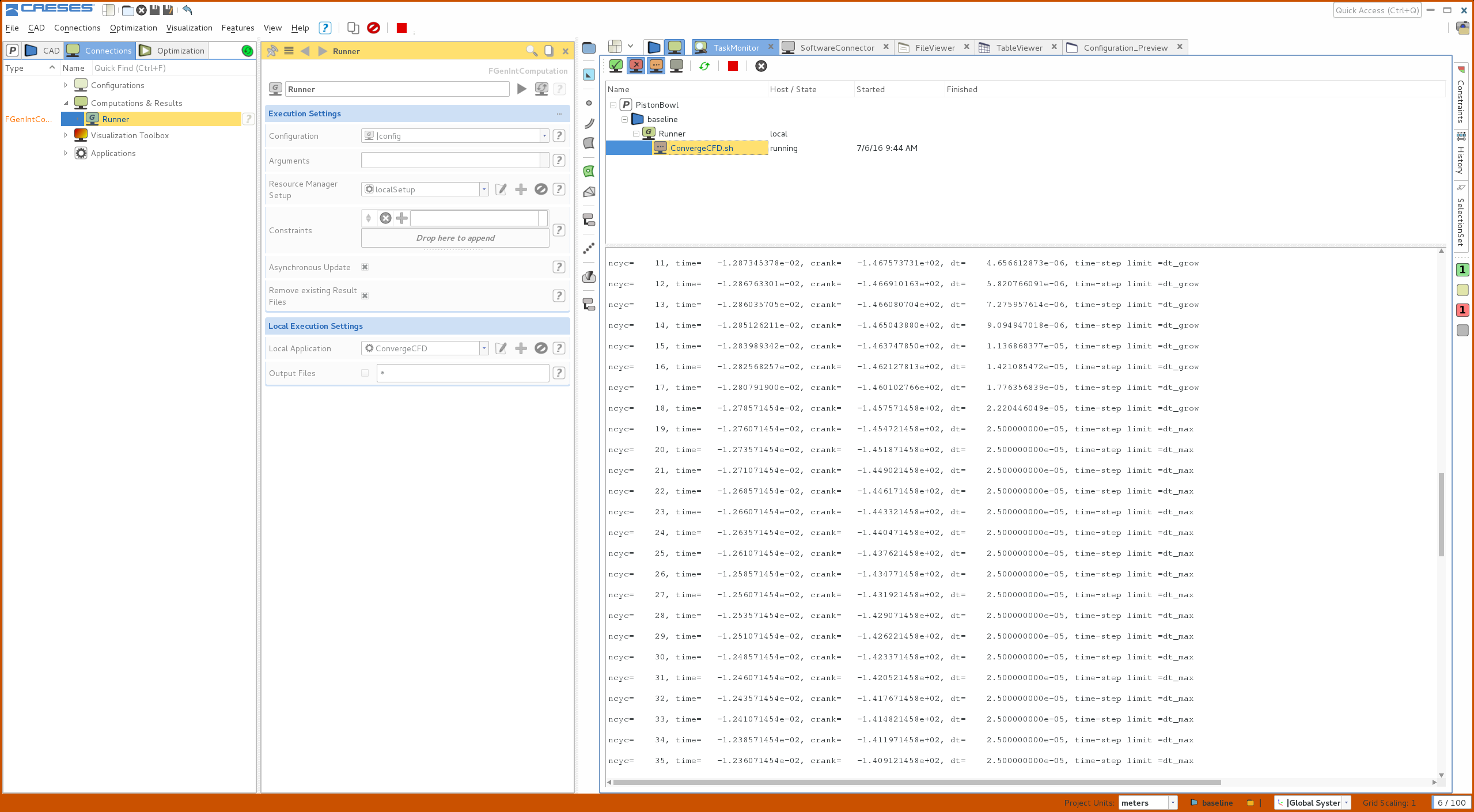
Task: Switch to the SoftwareConnector tab
Action: pyautogui.click(x=836, y=48)
